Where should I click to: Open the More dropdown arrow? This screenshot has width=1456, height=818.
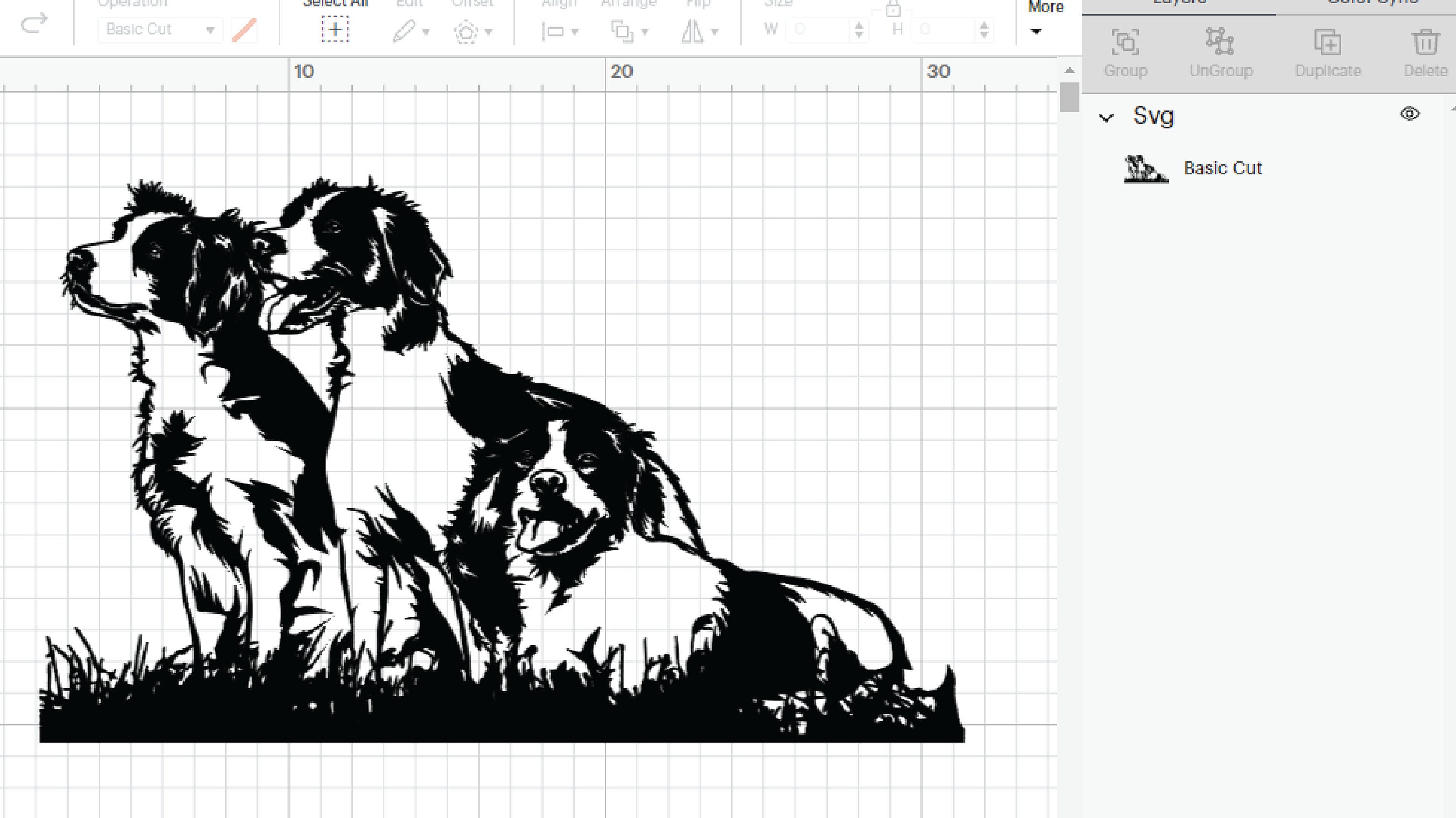pos(1037,32)
